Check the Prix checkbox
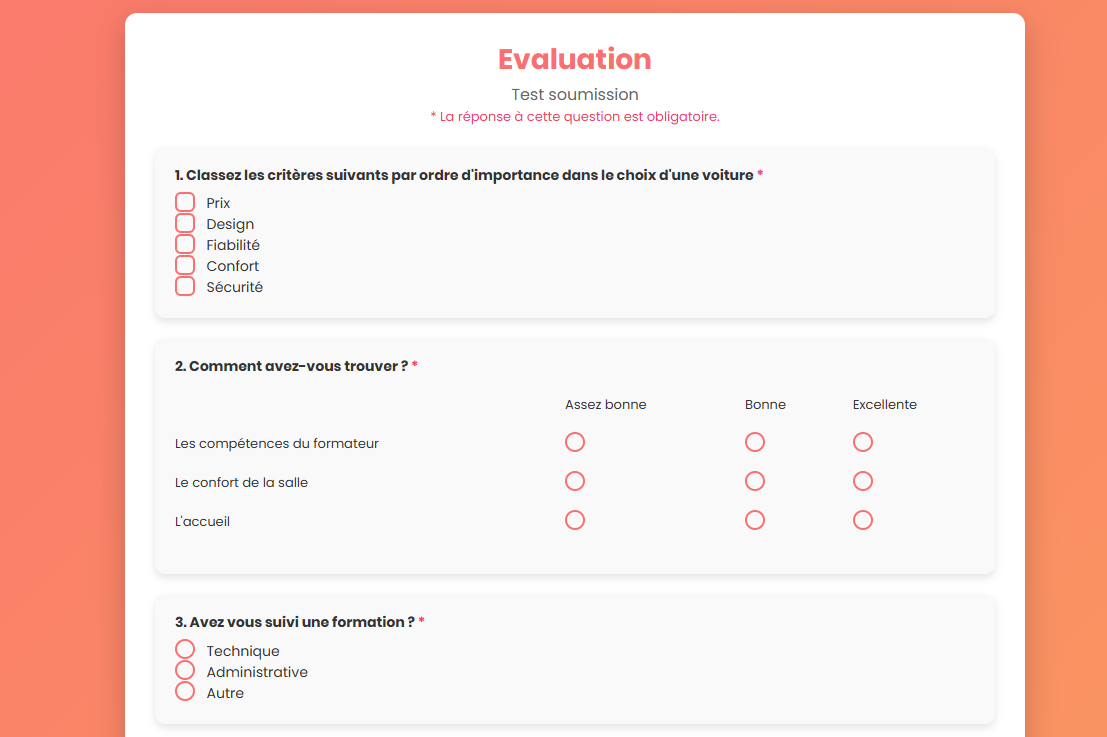The height and width of the screenshot is (737, 1107). [185, 202]
